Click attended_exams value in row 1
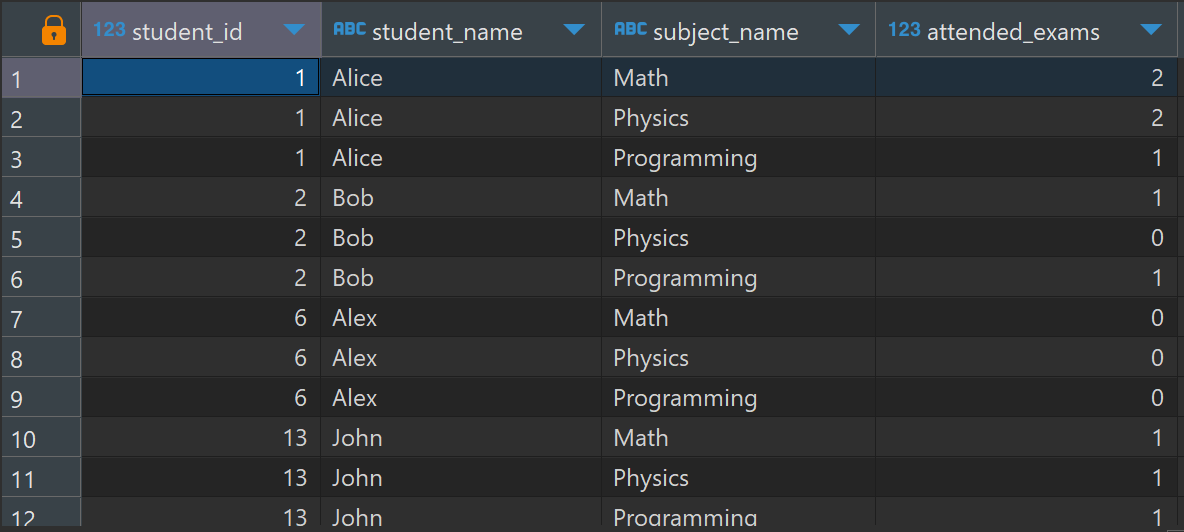Screen dimensions: 1184x532 1029,78
